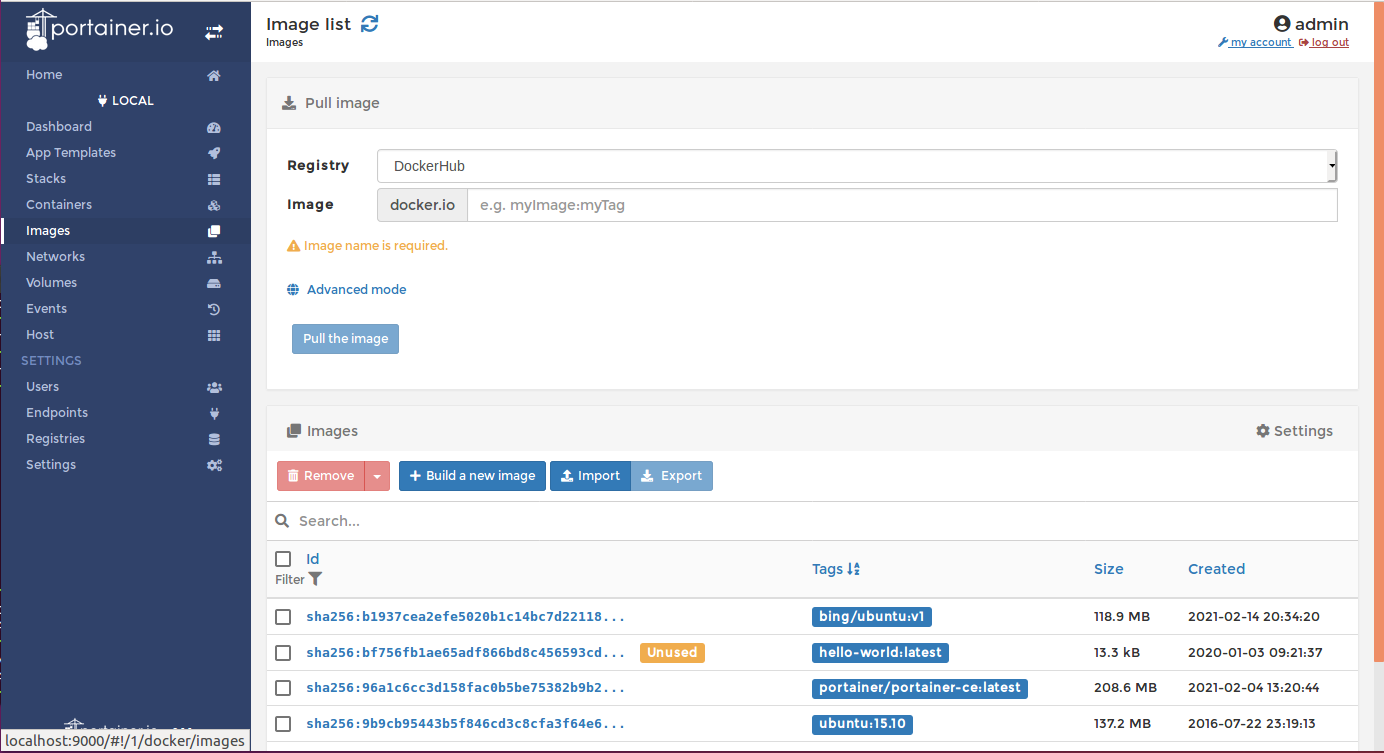Open Registries from the sidebar
This screenshot has height=753, width=1384.
[55, 438]
